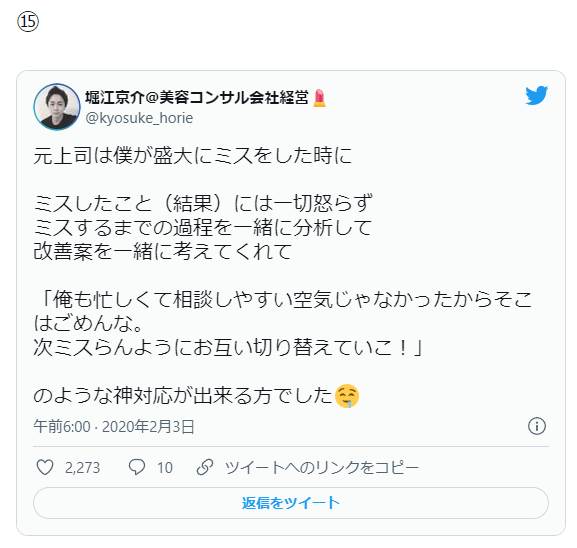This screenshot has width=577, height=548.
Task: Click the reply speech bubble icon
Action: click(x=137, y=467)
